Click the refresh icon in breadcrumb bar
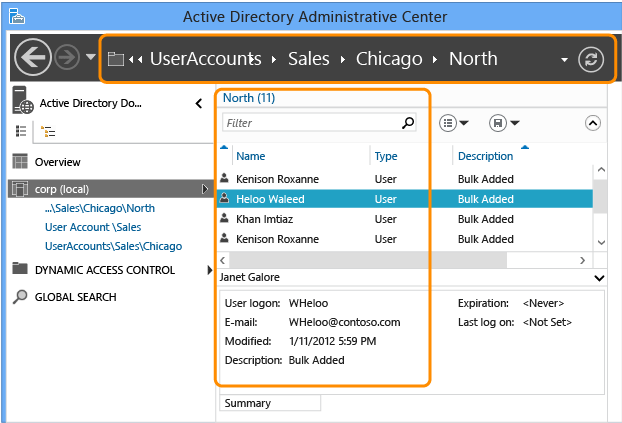Viewport: 622px width, 423px height. point(591,60)
